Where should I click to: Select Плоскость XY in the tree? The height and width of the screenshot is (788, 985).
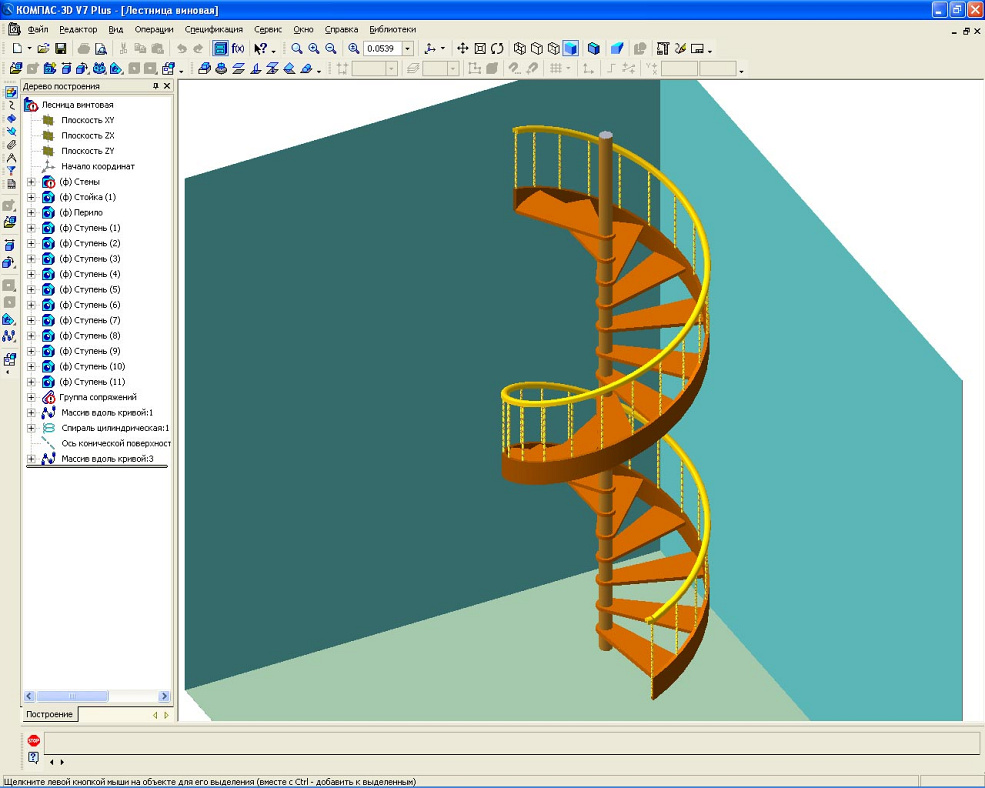pyautogui.click(x=87, y=120)
